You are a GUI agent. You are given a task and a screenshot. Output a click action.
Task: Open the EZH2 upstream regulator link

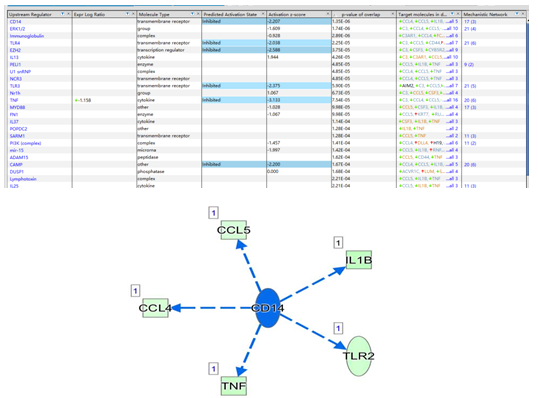[15, 50]
